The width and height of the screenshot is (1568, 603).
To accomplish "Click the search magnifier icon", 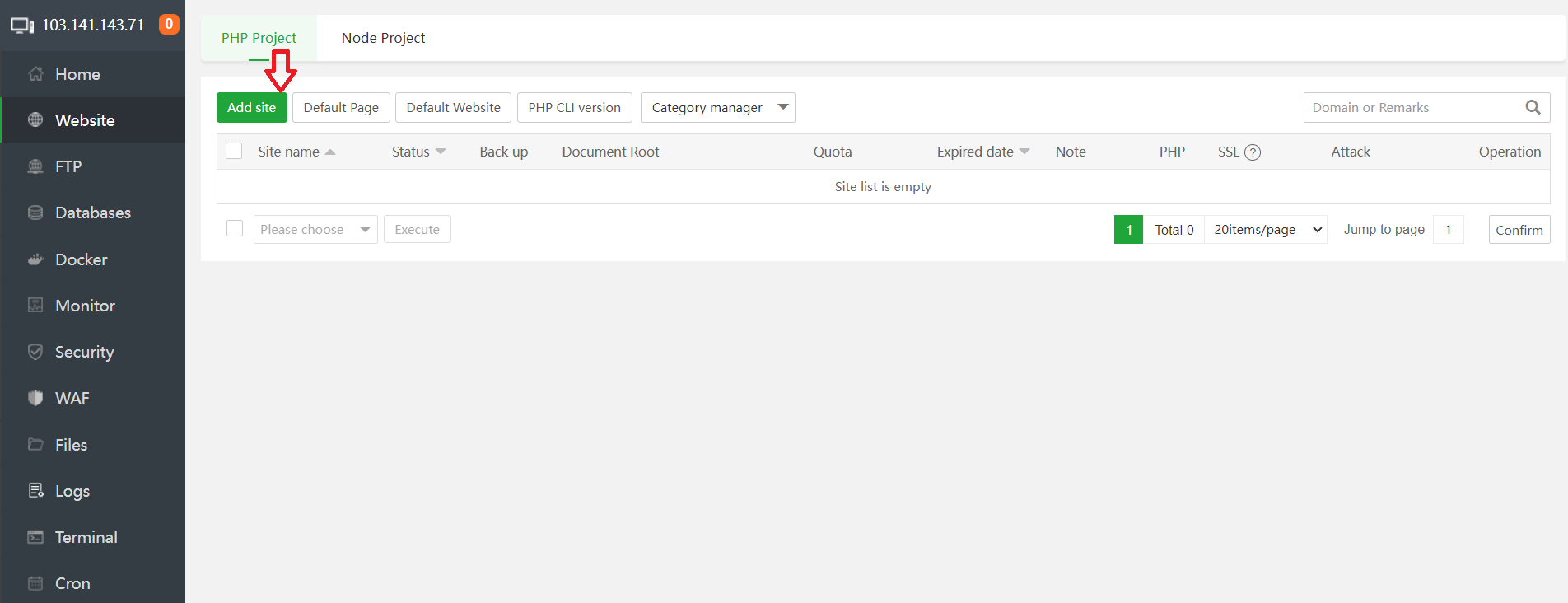I will [x=1533, y=107].
